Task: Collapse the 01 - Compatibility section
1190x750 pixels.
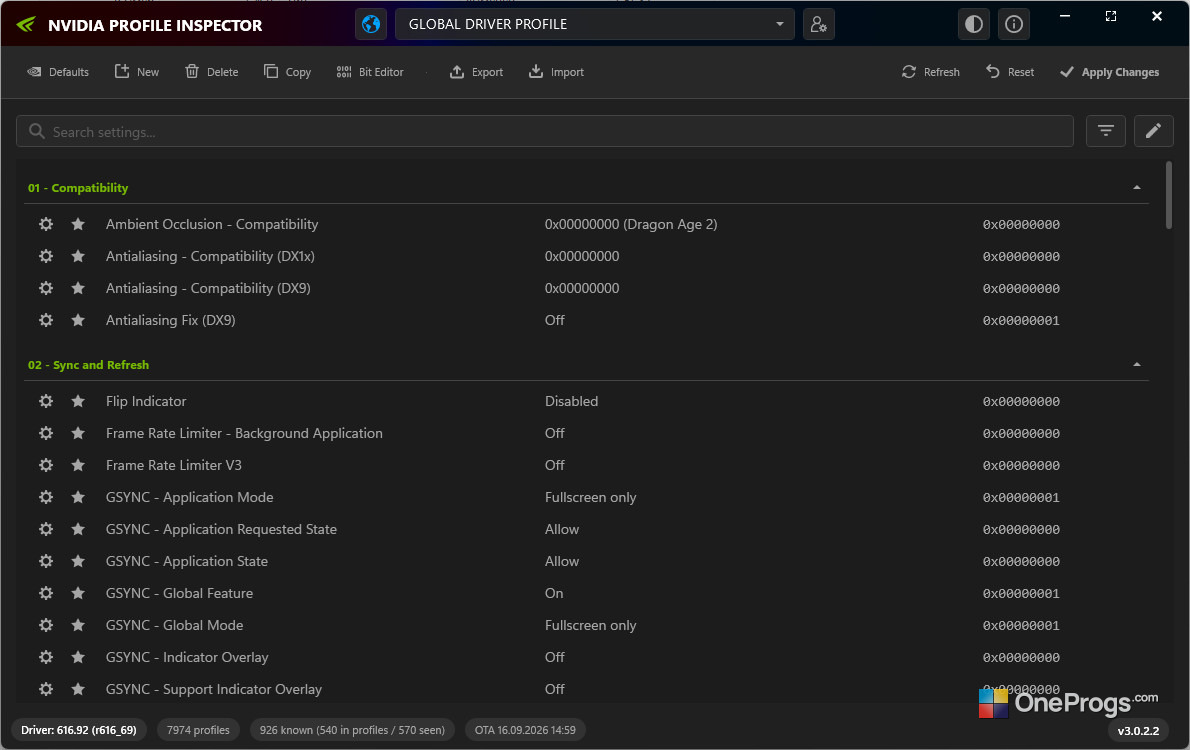Action: 1136,188
